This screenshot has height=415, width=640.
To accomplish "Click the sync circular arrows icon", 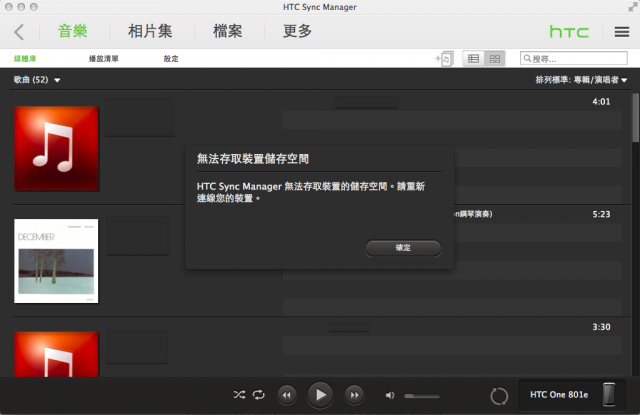I will coord(499,395).
